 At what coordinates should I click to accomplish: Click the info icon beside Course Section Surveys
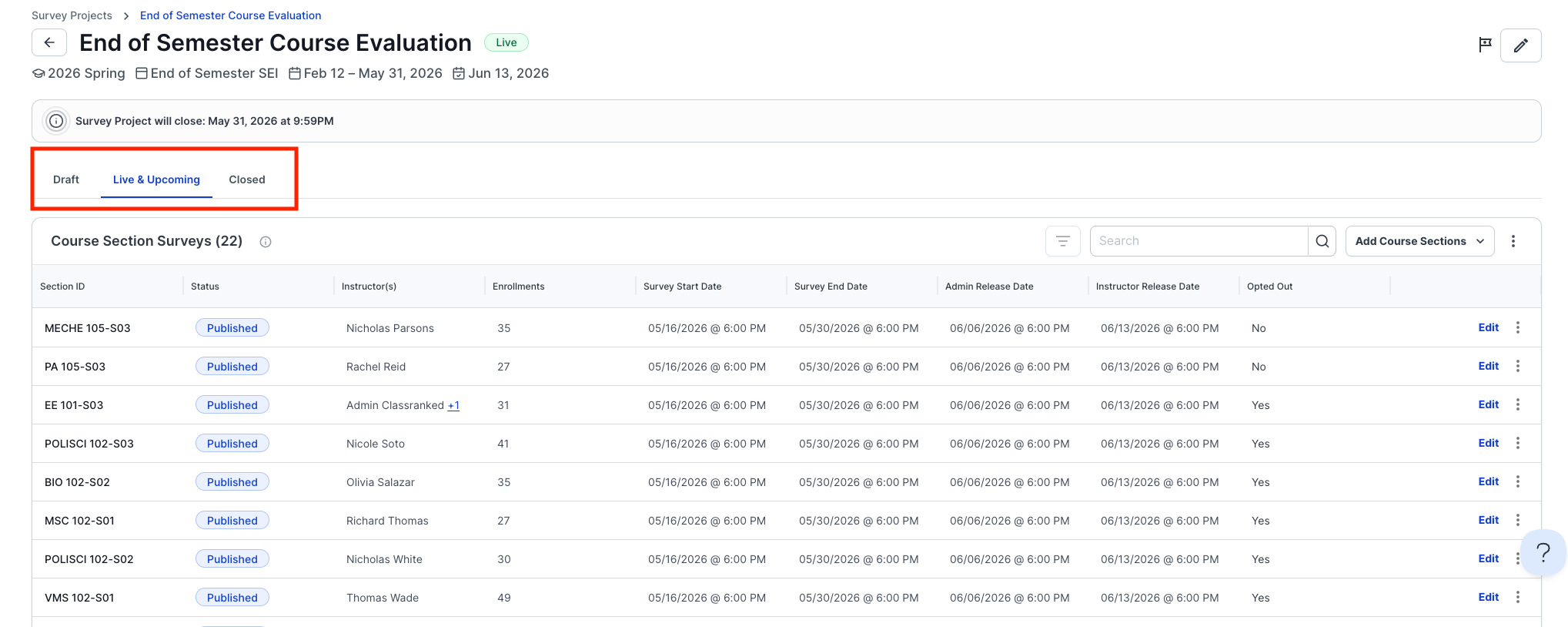(x=266, y=242)
